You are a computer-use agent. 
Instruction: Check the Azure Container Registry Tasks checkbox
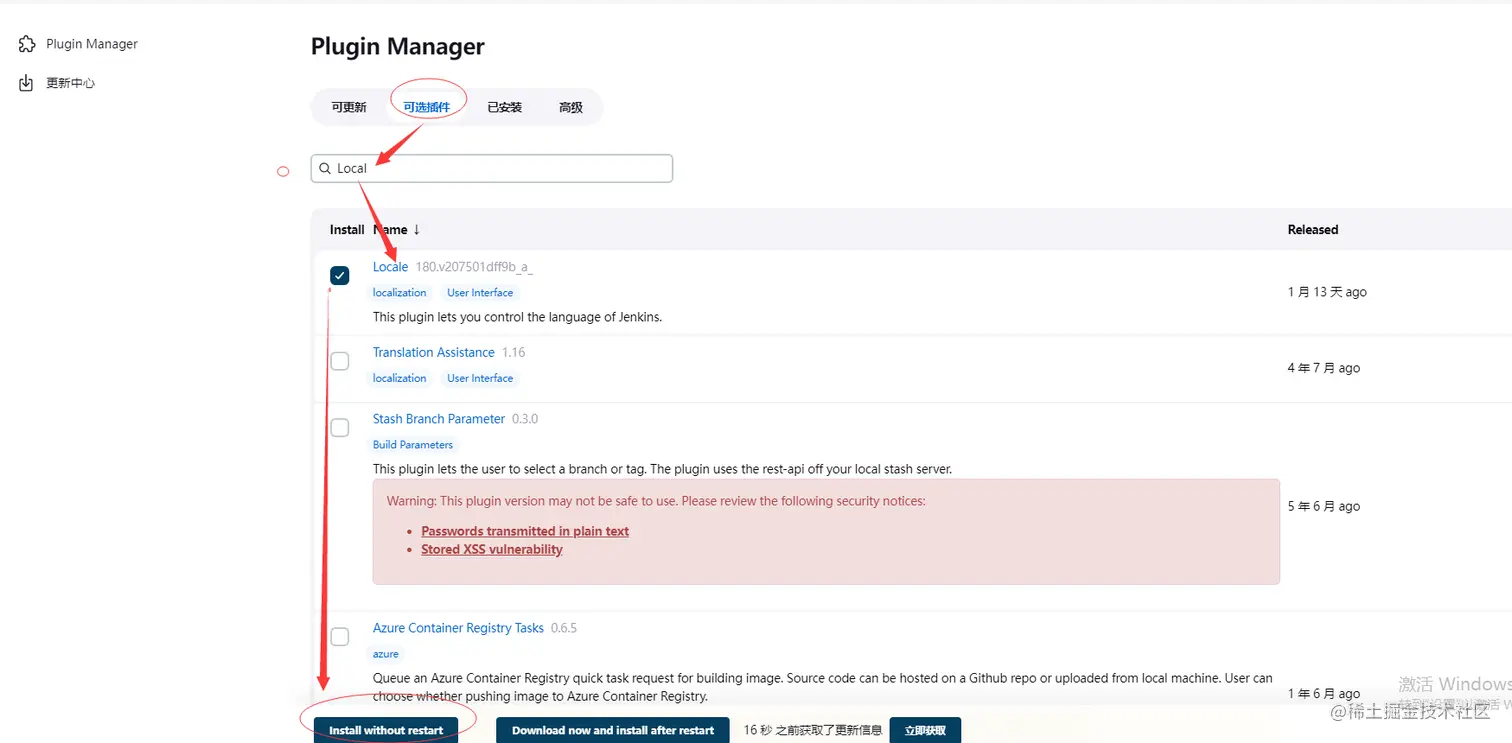pyautogui.click(x=340, y=636)
